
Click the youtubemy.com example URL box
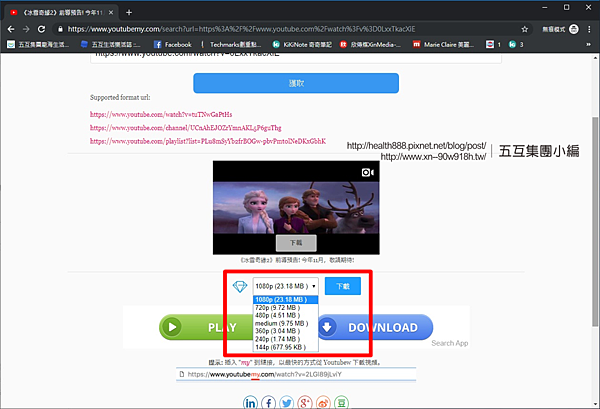coord(296,374)
